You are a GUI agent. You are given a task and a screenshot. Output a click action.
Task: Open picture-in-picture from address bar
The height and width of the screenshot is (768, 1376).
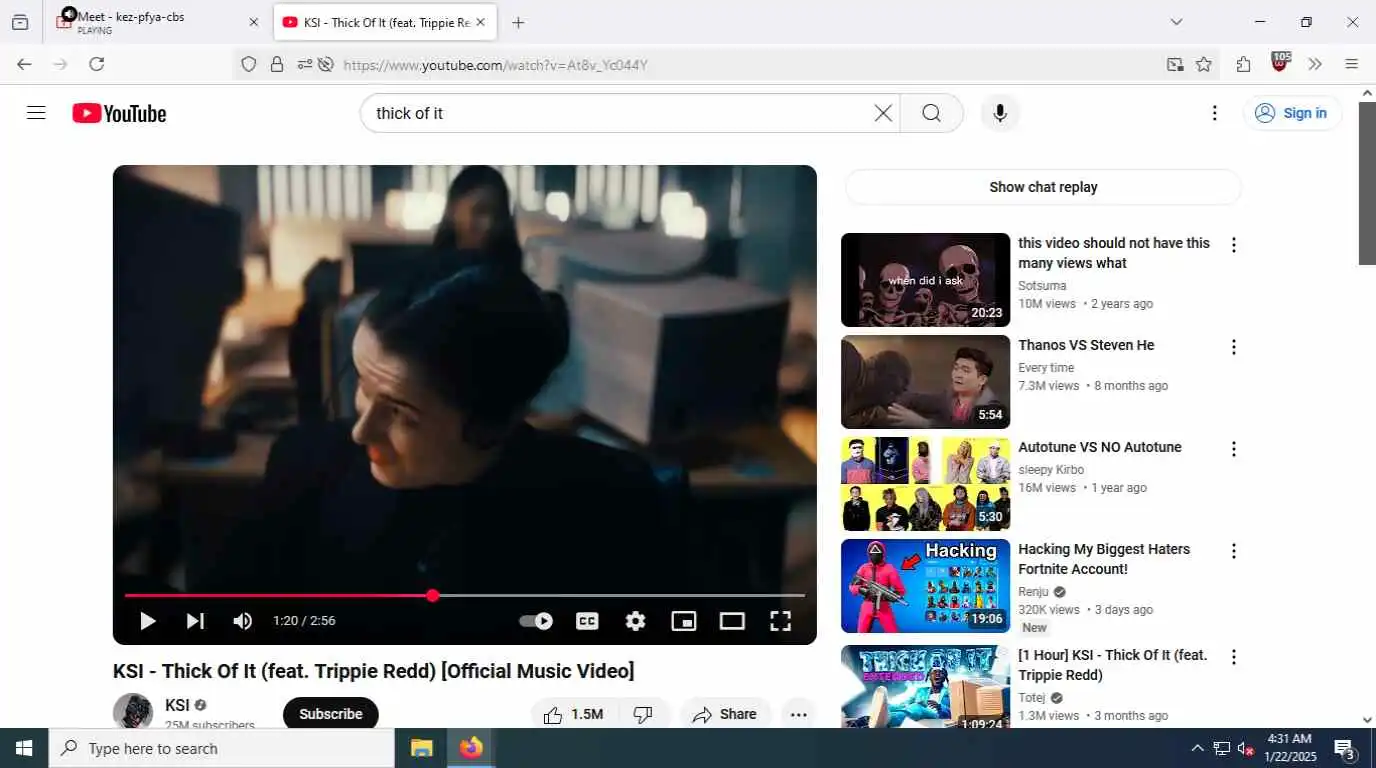pyautogui.click(x=1175, y=65)
